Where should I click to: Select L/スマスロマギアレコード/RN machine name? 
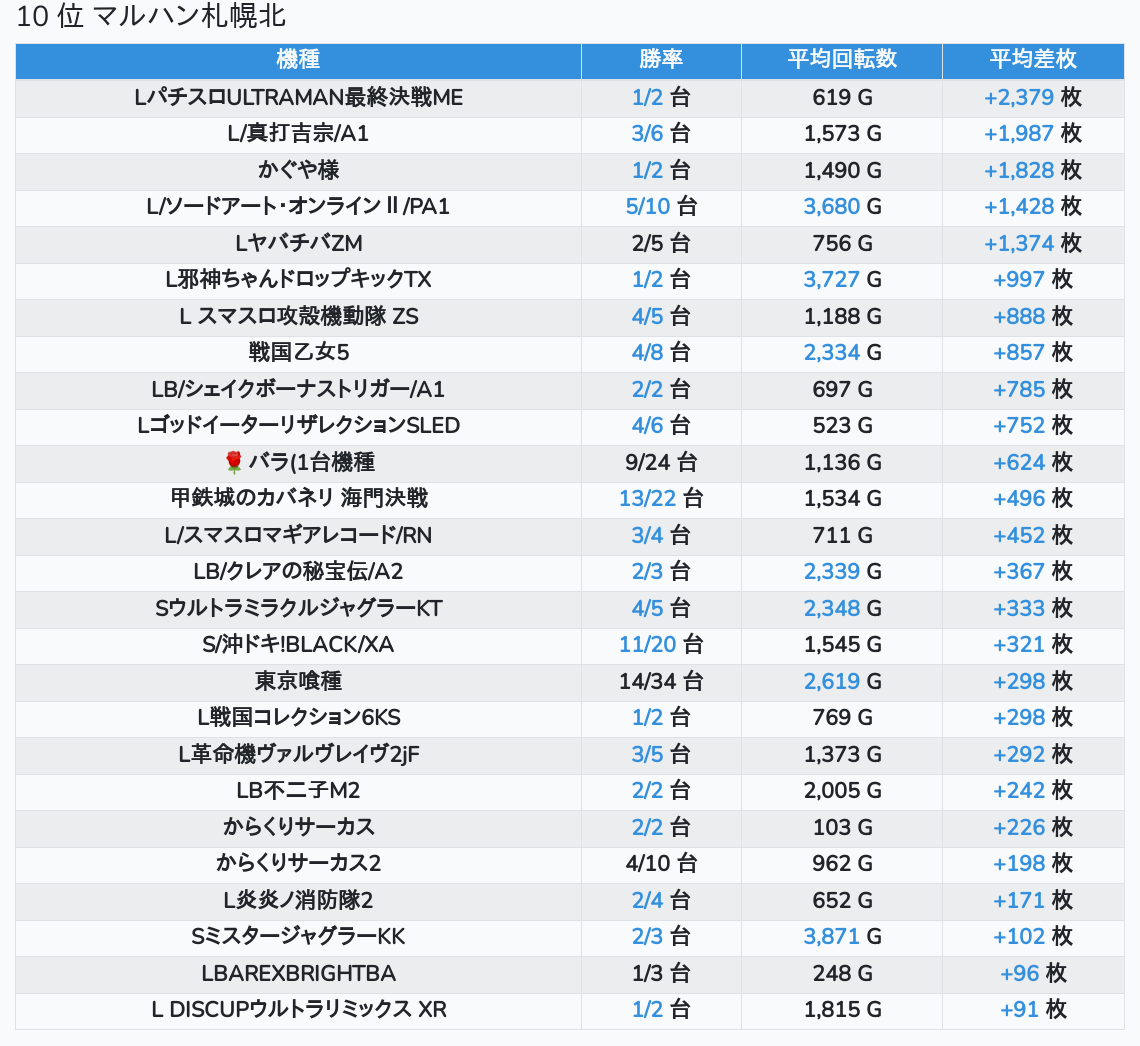298,535
